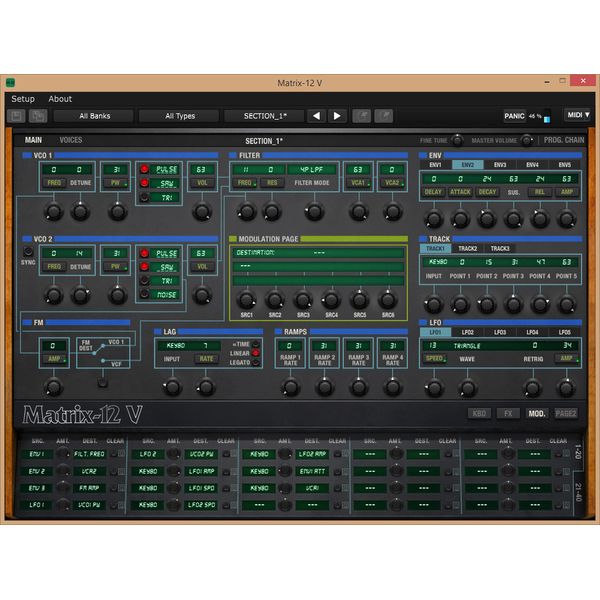Adjust the Fine Tune knob

coord(457,140)
